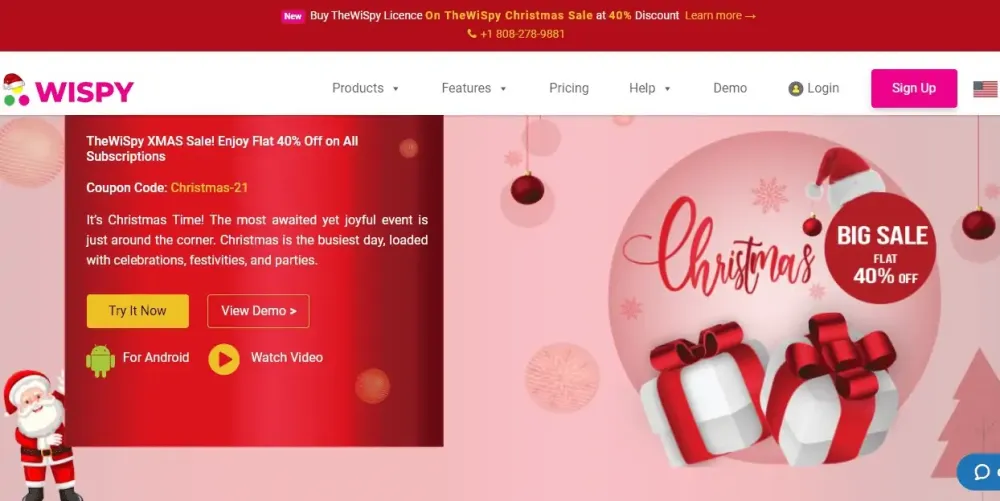Click the green Android robot icon

click(x=101, y=361)
